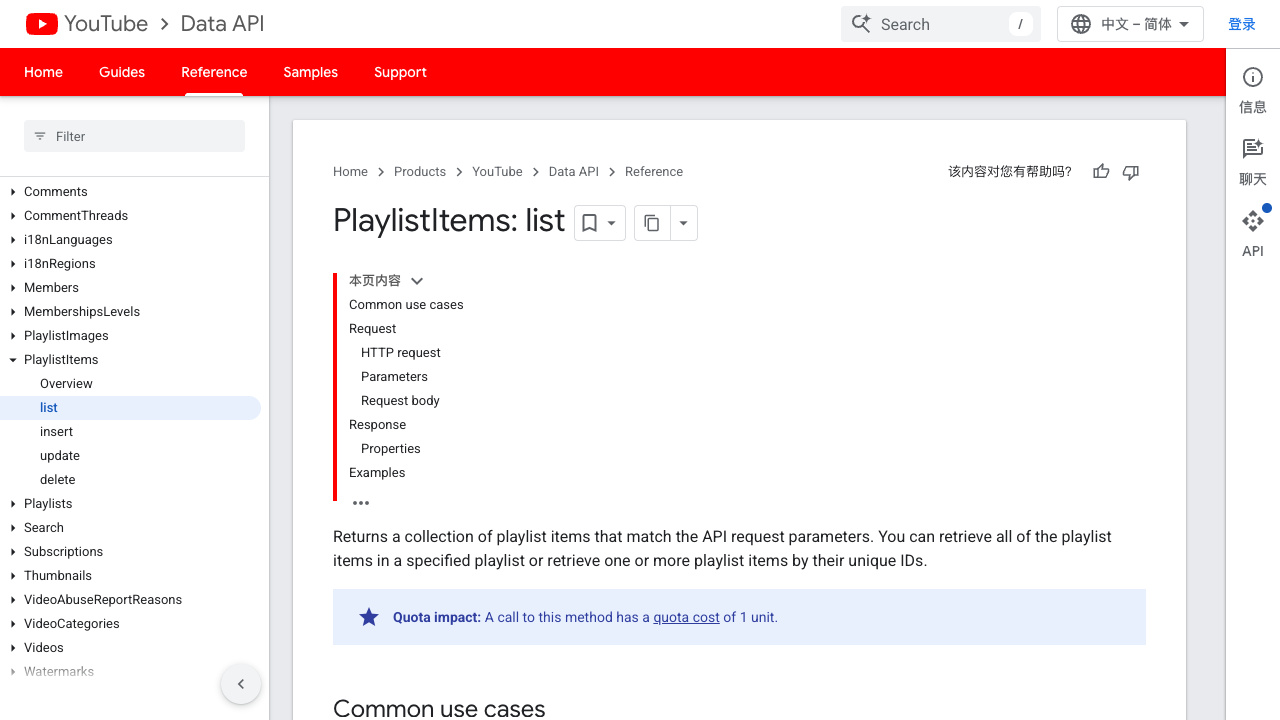Click the search magnifier icon
Image resolution: width=1280 pixels, height=720 pixels.
[861, 23]
